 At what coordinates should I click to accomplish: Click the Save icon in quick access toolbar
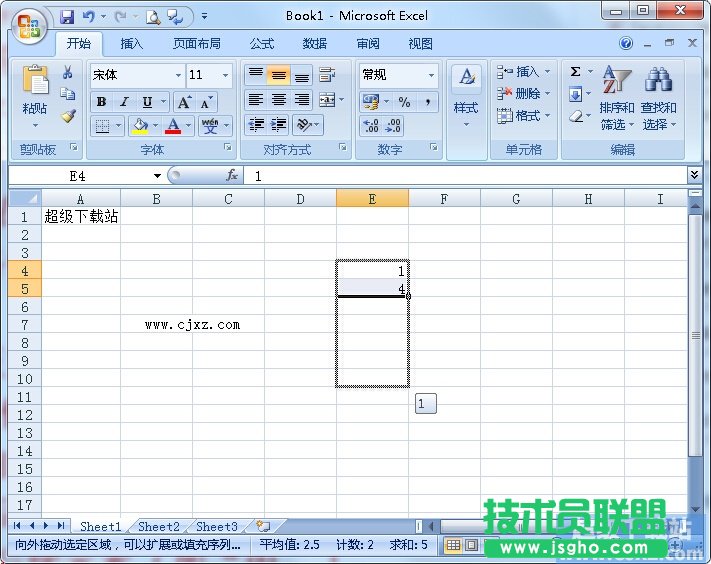coord(67,17)
